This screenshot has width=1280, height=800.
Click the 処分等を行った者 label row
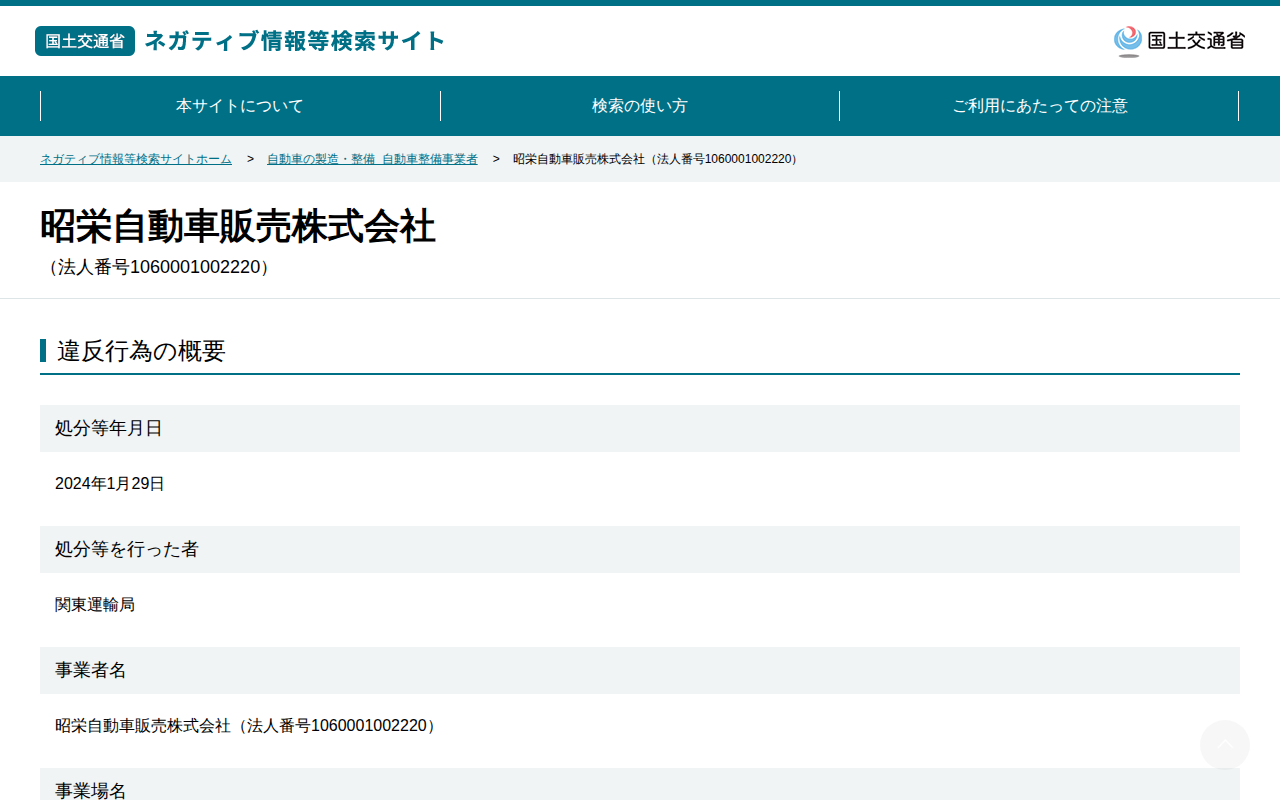640,549
